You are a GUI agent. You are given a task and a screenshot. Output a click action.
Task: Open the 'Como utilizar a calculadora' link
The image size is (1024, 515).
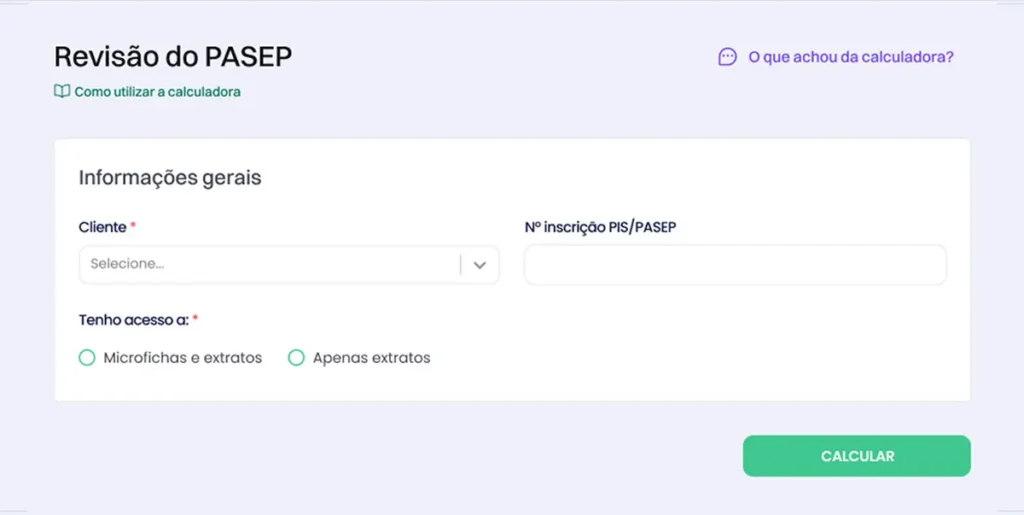[x=157, y=92]
